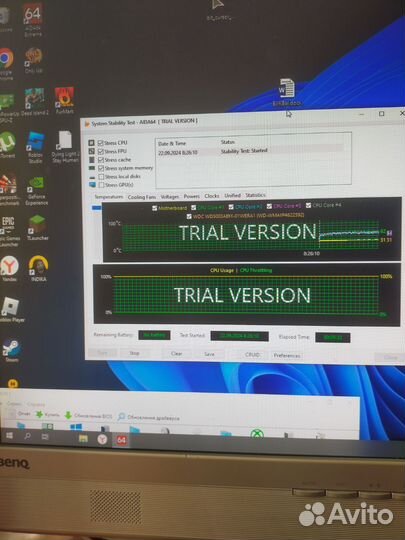Click the Preferences button

287,355
